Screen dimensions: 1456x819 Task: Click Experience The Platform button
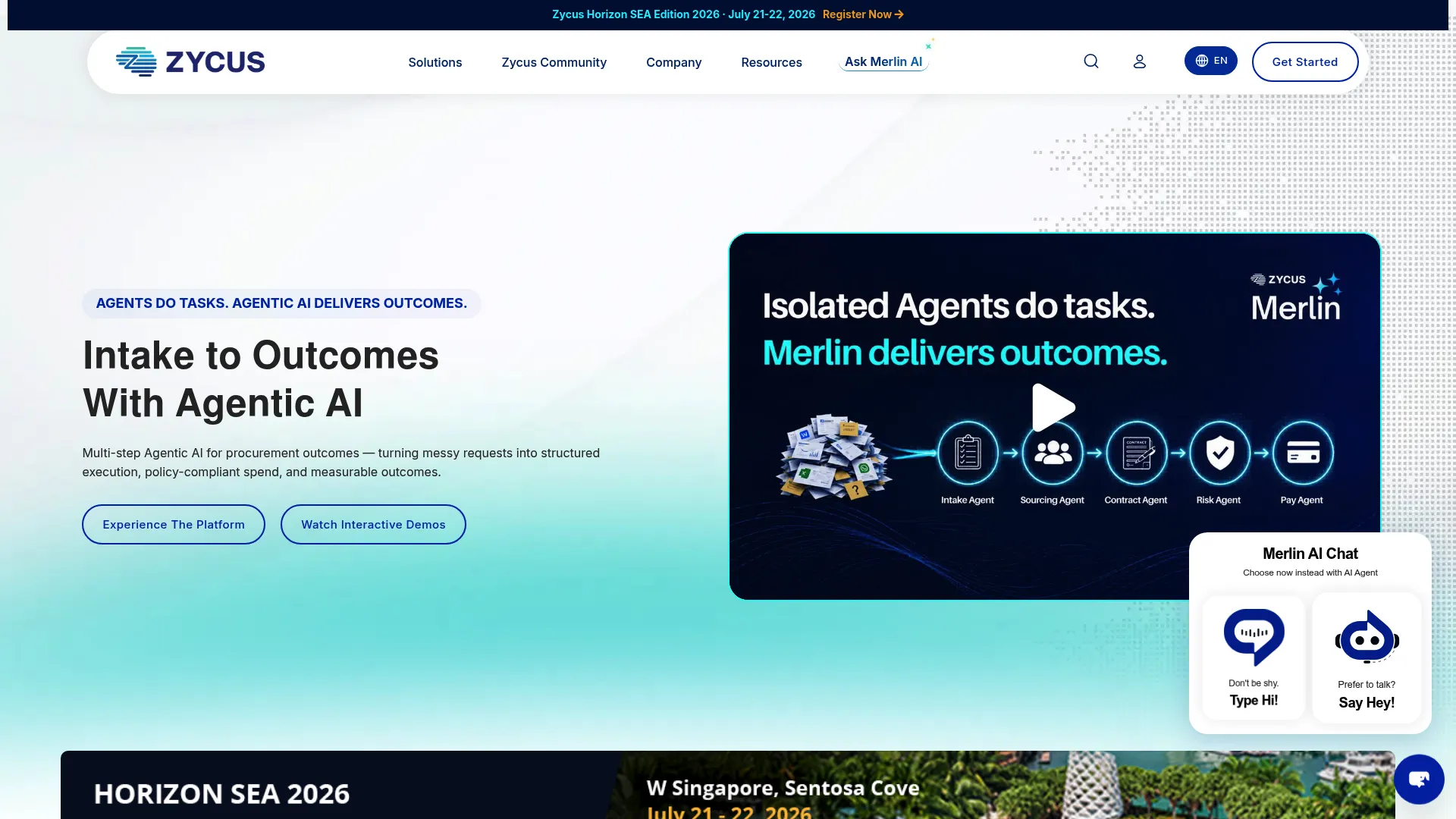tap(174, 524)
